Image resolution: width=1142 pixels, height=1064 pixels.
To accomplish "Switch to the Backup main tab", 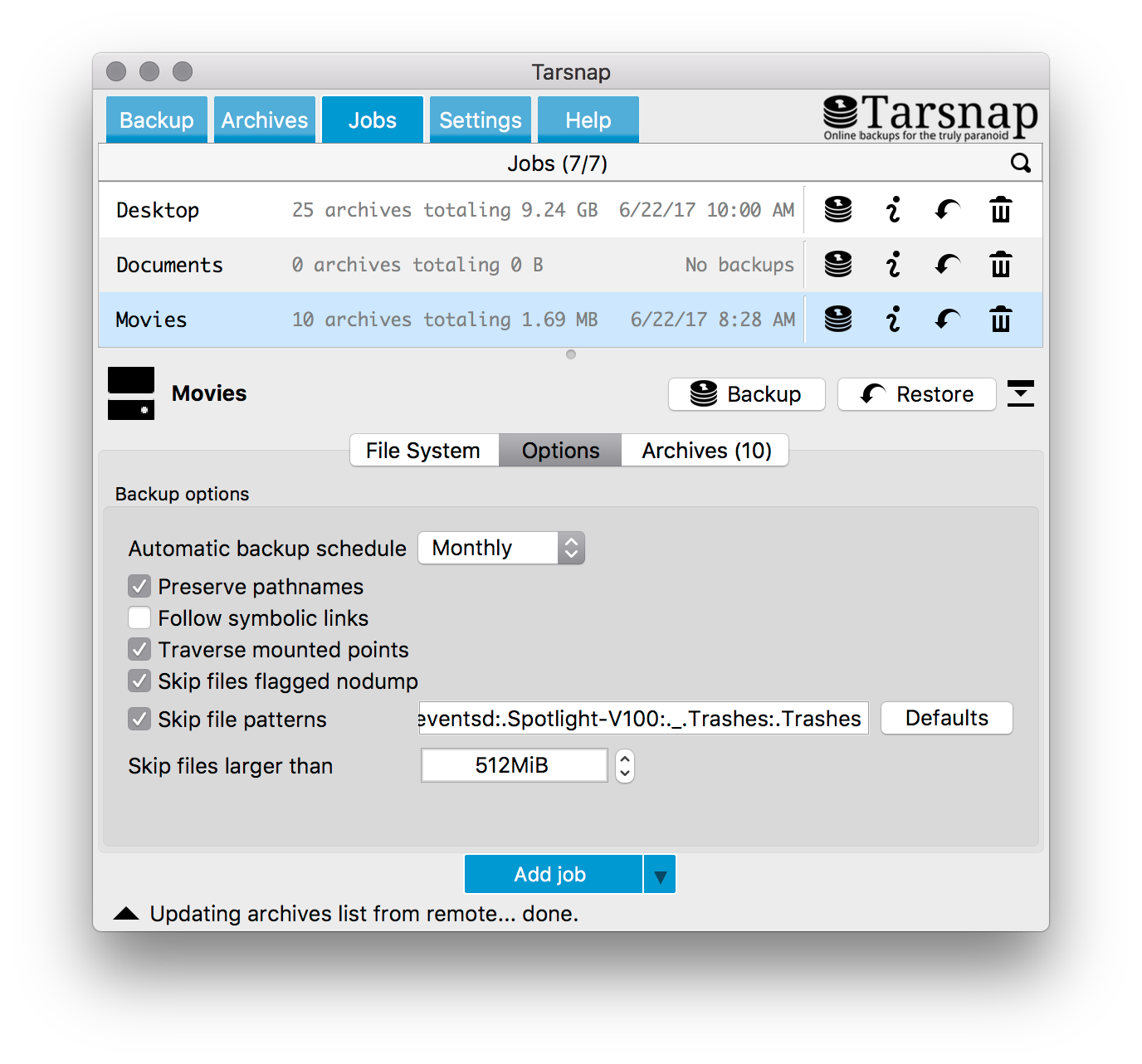I will [x=157, y=120].
